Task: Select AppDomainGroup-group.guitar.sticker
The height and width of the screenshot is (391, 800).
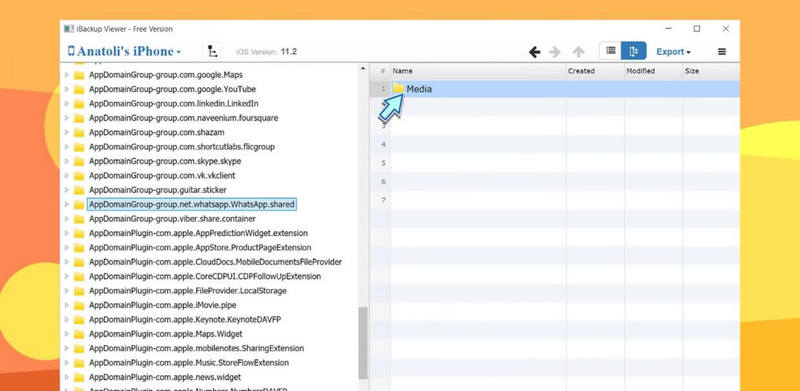Action: coord(158,190)
